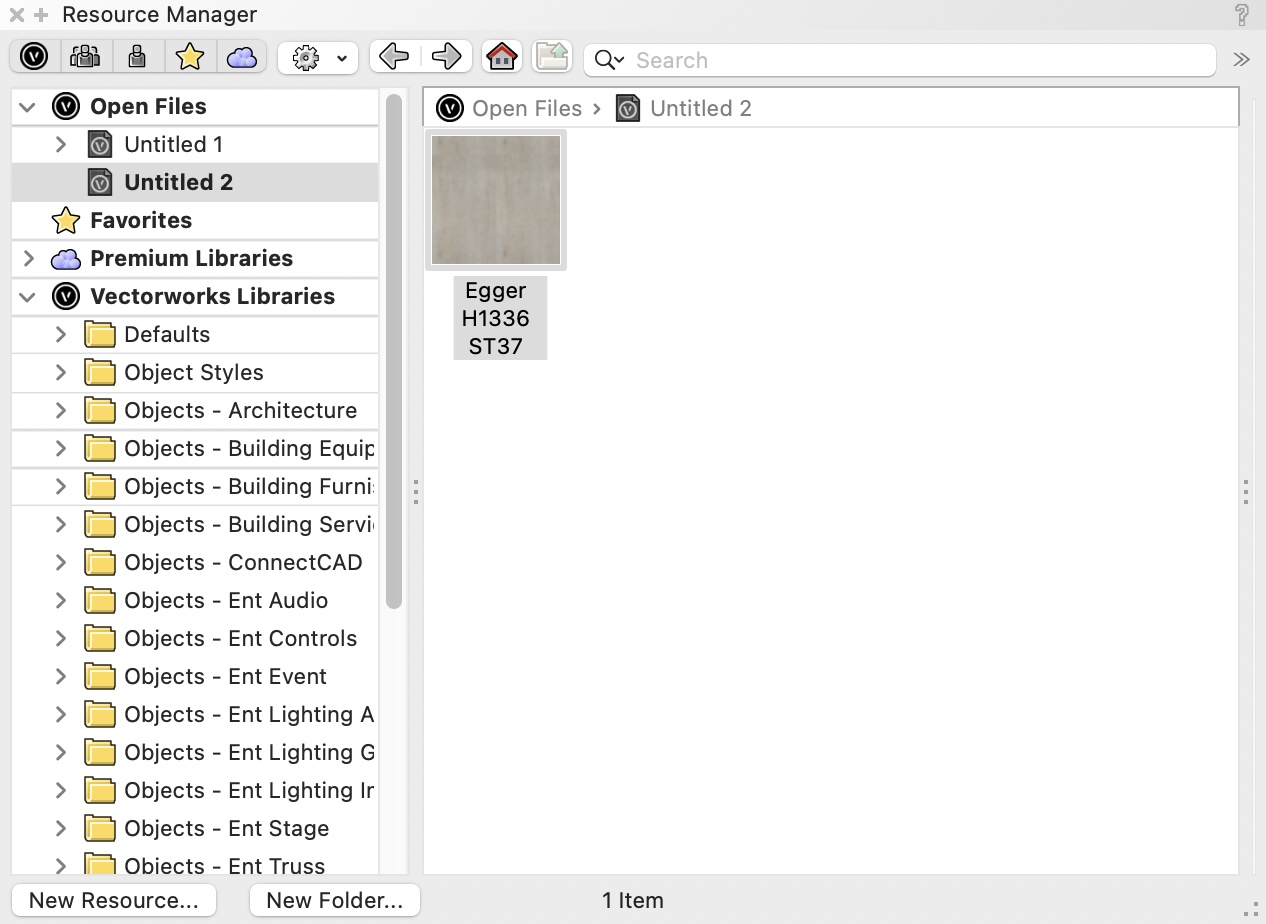Toggle the user libraries filter icon

tap(138, 57)
